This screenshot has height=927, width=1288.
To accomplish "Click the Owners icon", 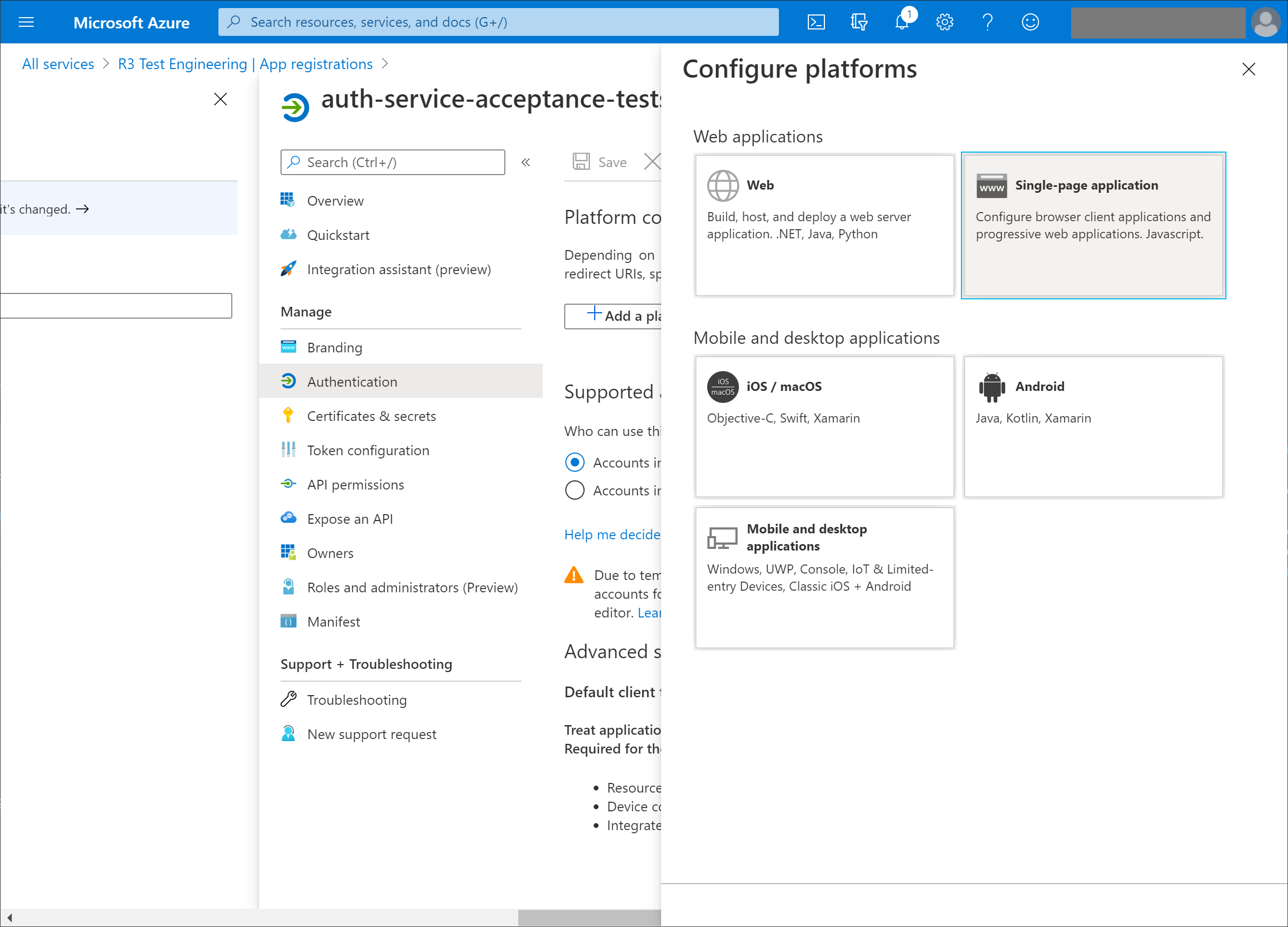I will coord(288,552).
